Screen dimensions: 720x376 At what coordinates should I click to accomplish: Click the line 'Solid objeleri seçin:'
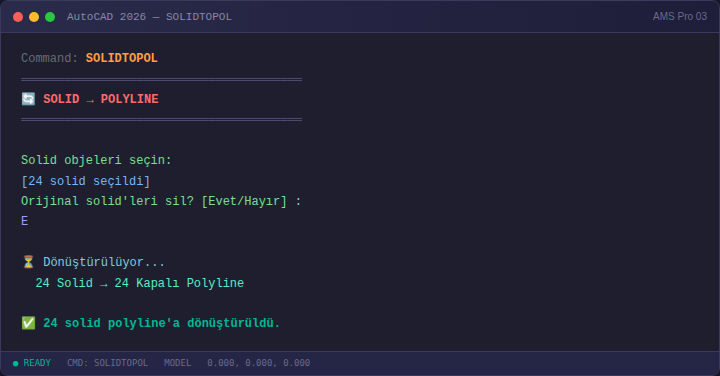(96, 160)
